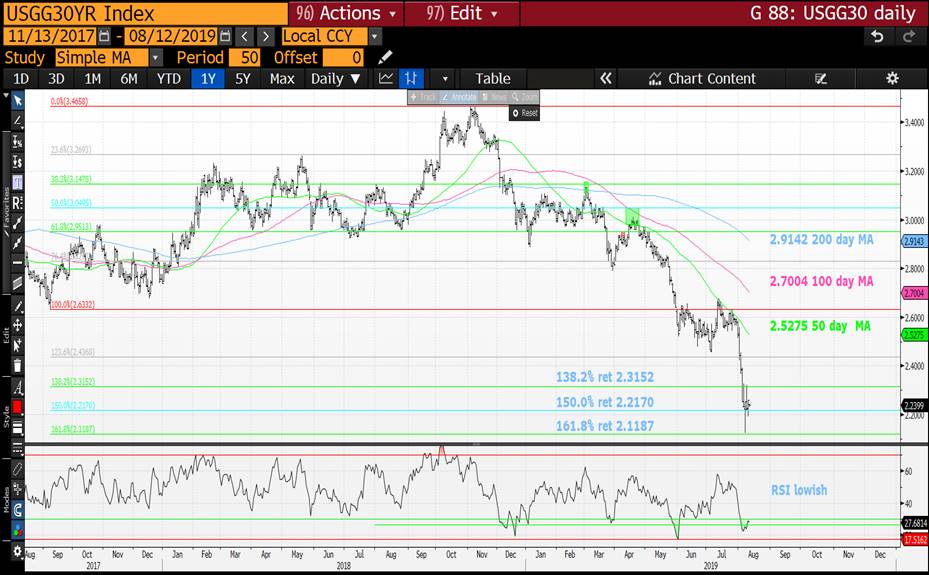The image size is (929, 575).
Task: Select the dollar change measure tool
Action: (x=18, y=162)
